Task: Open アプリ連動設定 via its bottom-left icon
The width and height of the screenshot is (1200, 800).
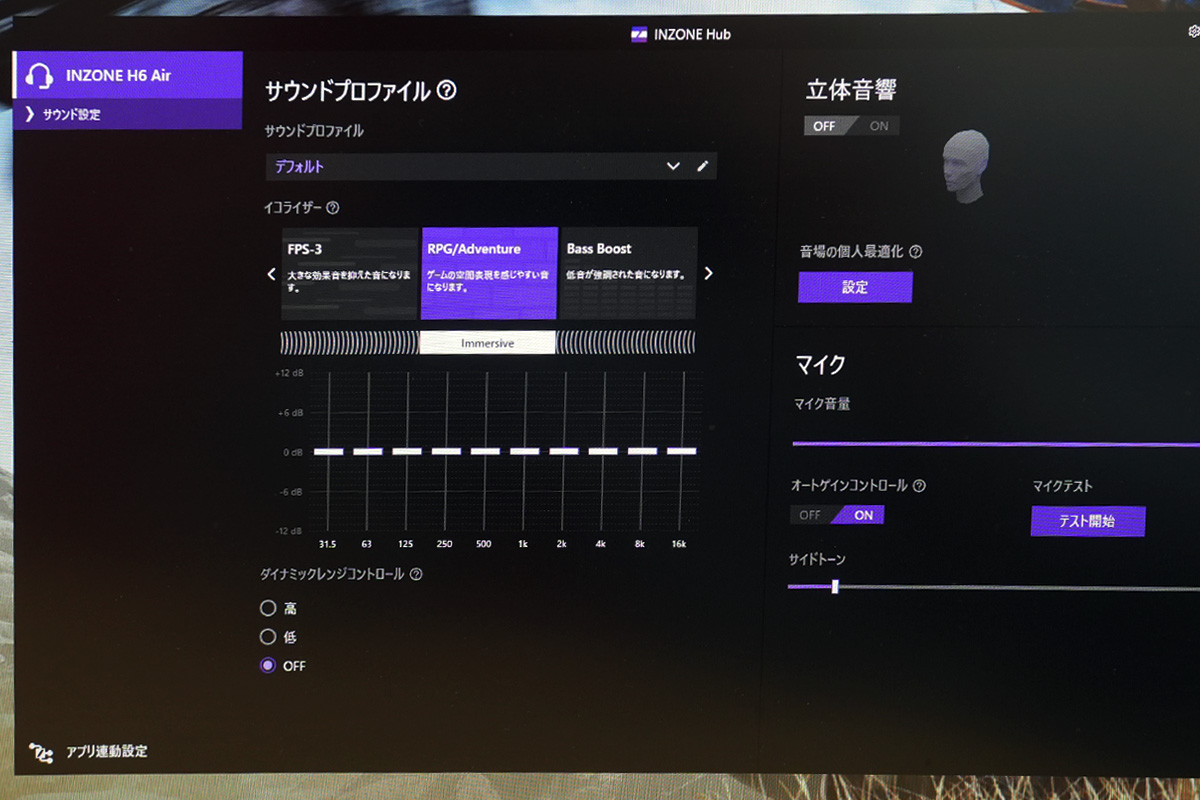Action: click(41, 752)
